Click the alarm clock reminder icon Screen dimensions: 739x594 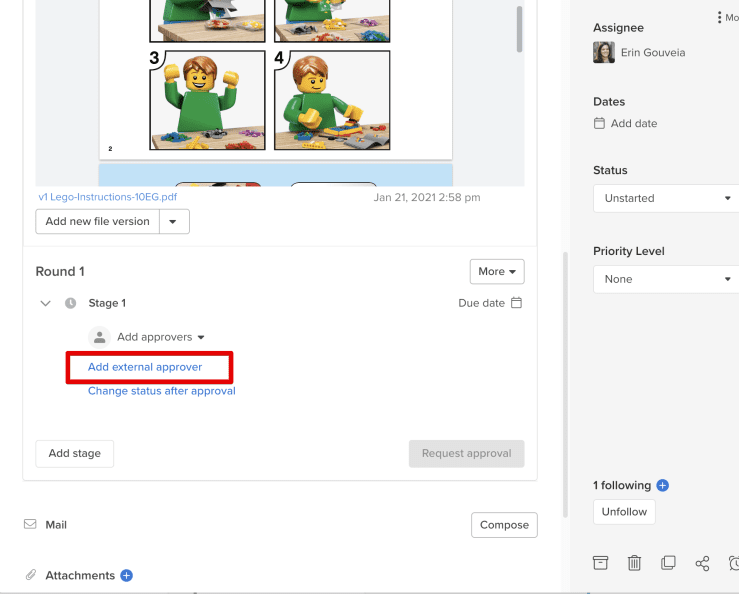tap(734, 563)
